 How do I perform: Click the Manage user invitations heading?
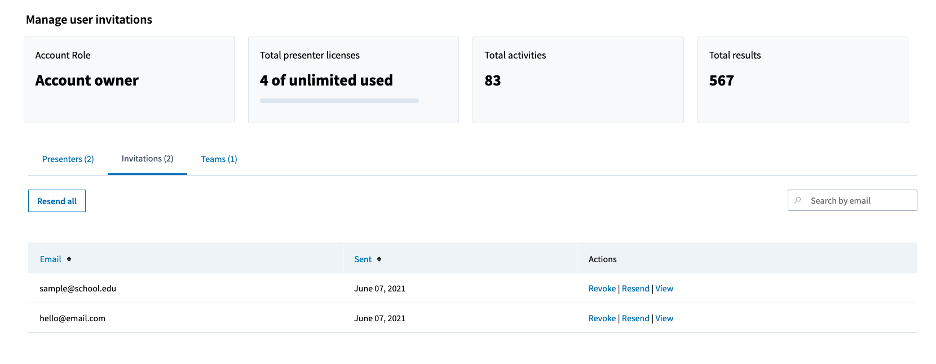click(x=89, y=20)
